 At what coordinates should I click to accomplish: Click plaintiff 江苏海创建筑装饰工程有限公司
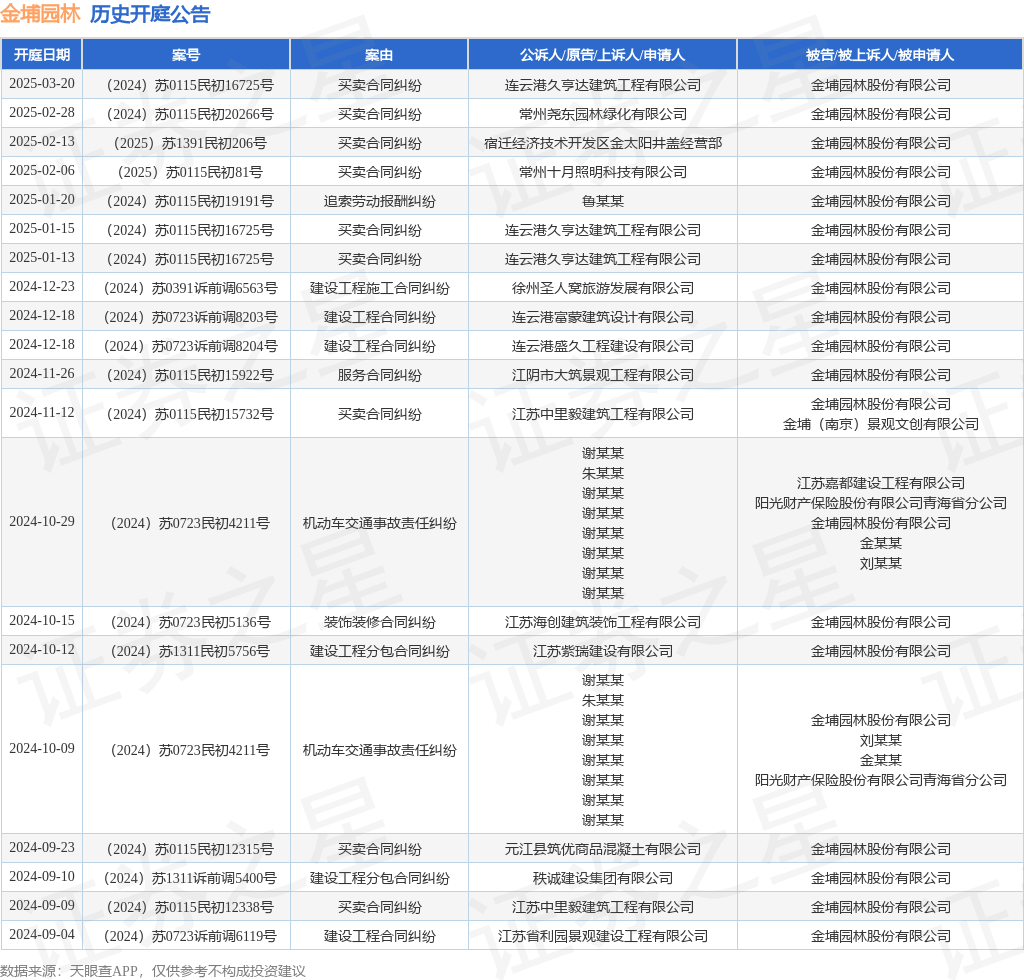(x=603, y=622)
